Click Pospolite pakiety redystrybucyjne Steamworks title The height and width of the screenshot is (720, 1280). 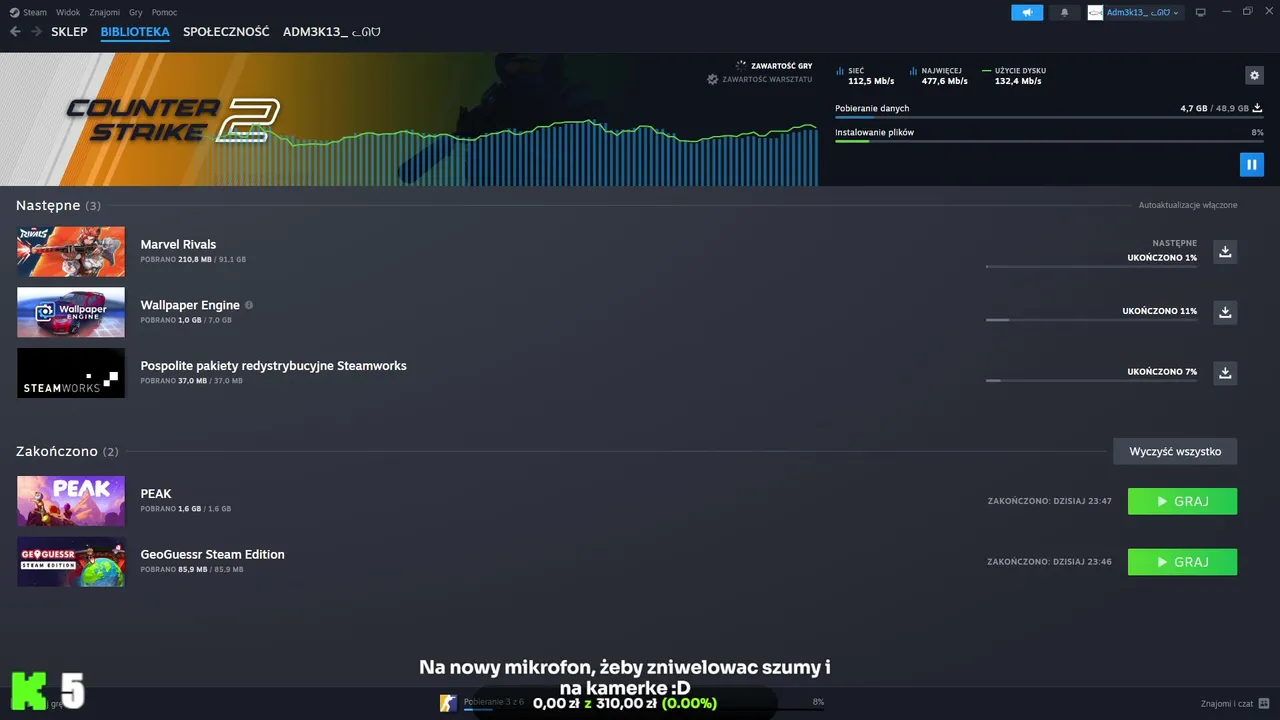click(x=273, y=366)
